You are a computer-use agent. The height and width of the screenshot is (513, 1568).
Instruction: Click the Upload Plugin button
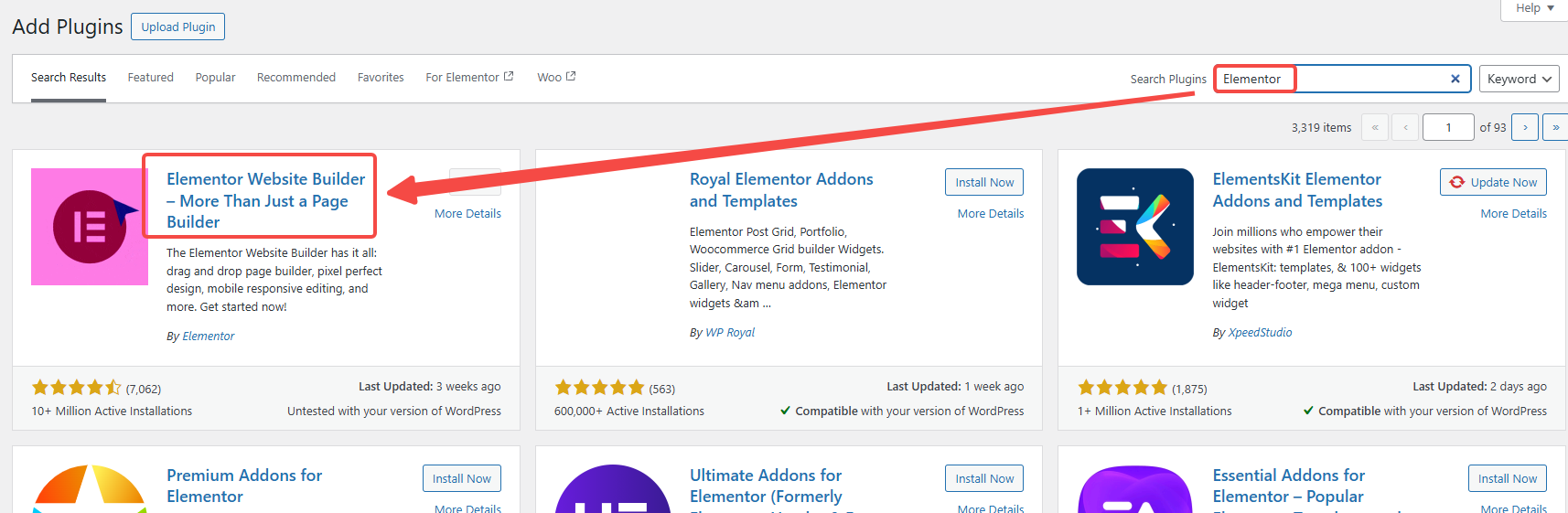[178, 27]
